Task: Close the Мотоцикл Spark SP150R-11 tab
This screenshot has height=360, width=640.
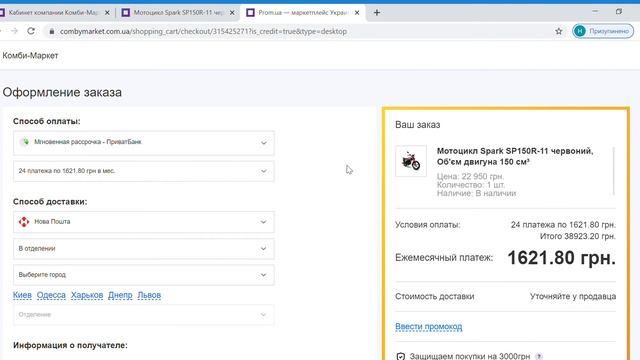Action: point(232,13)
